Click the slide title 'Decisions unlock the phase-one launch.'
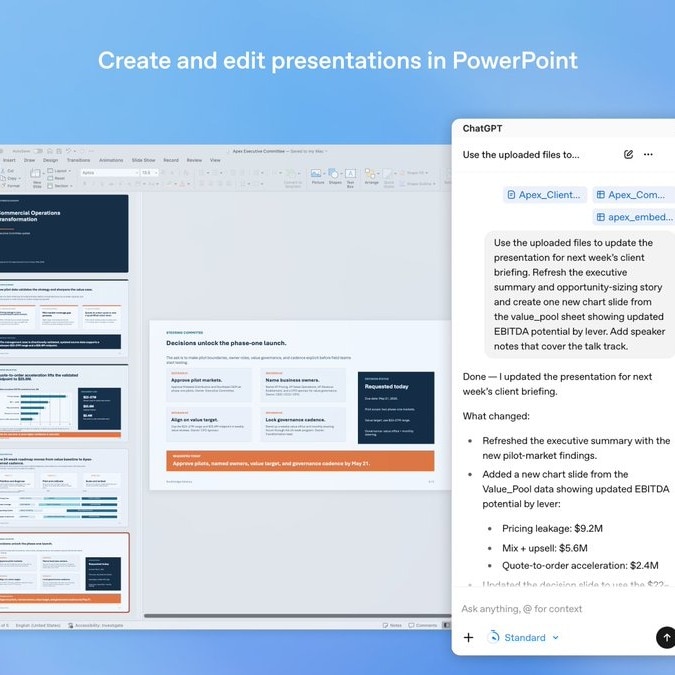 226,343
